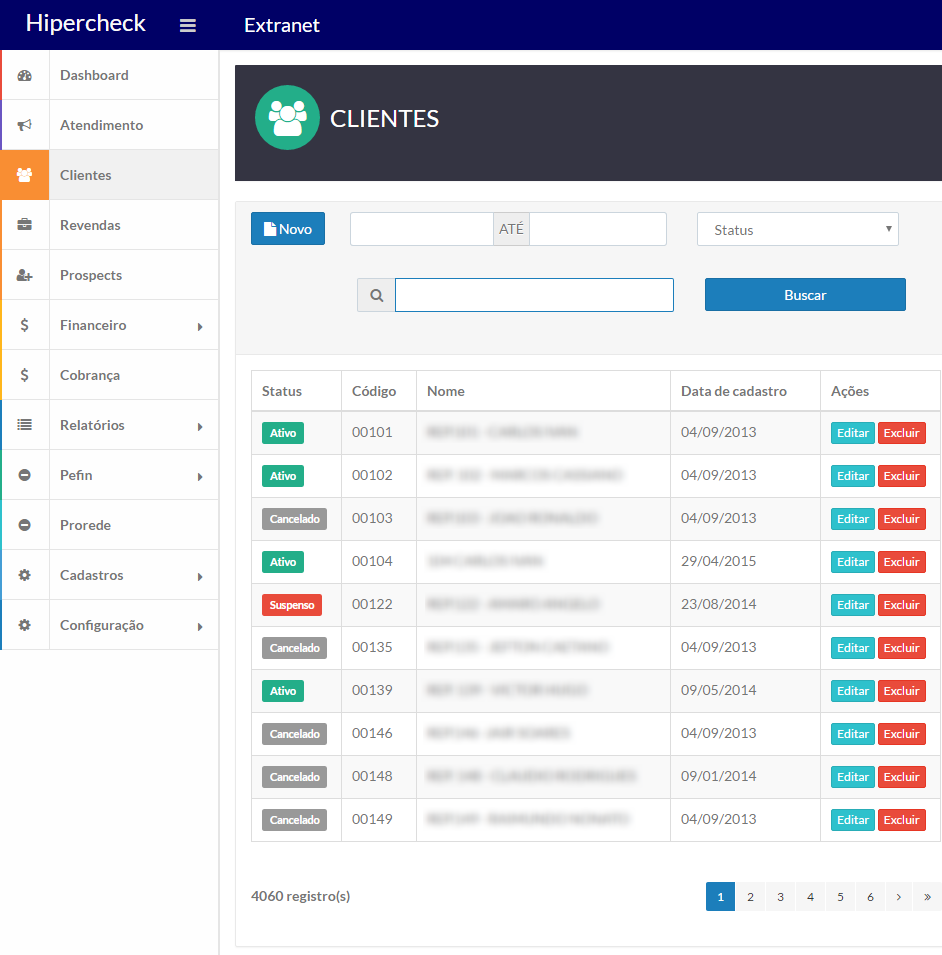This screenshot has height=955, width=942.
Task: Click the Atendimento megaphone icon
Action: click(x=25, y=126)
